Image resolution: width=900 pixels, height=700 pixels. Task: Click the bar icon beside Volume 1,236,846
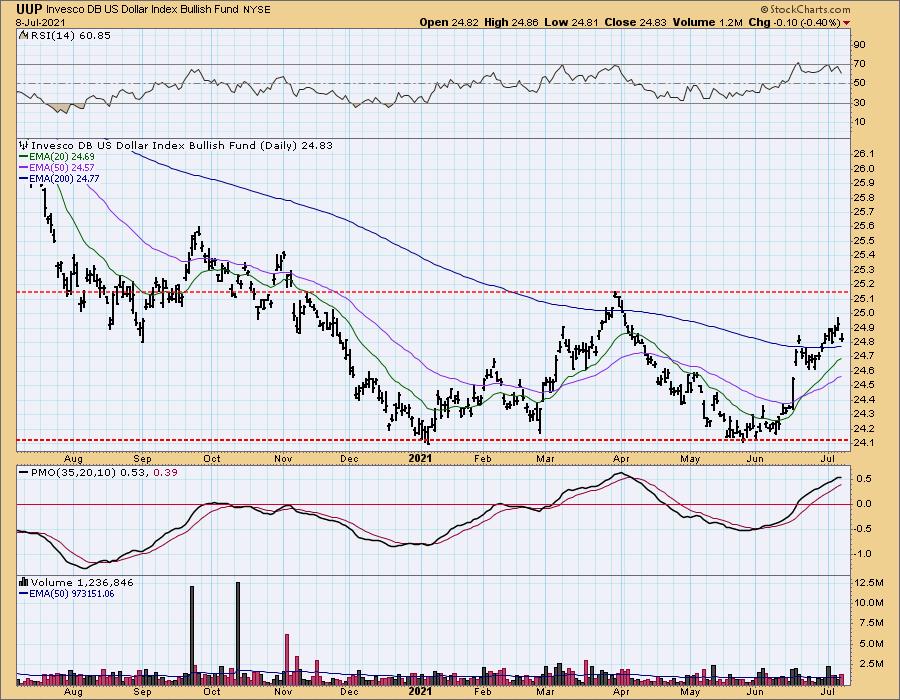coord(24,582)
